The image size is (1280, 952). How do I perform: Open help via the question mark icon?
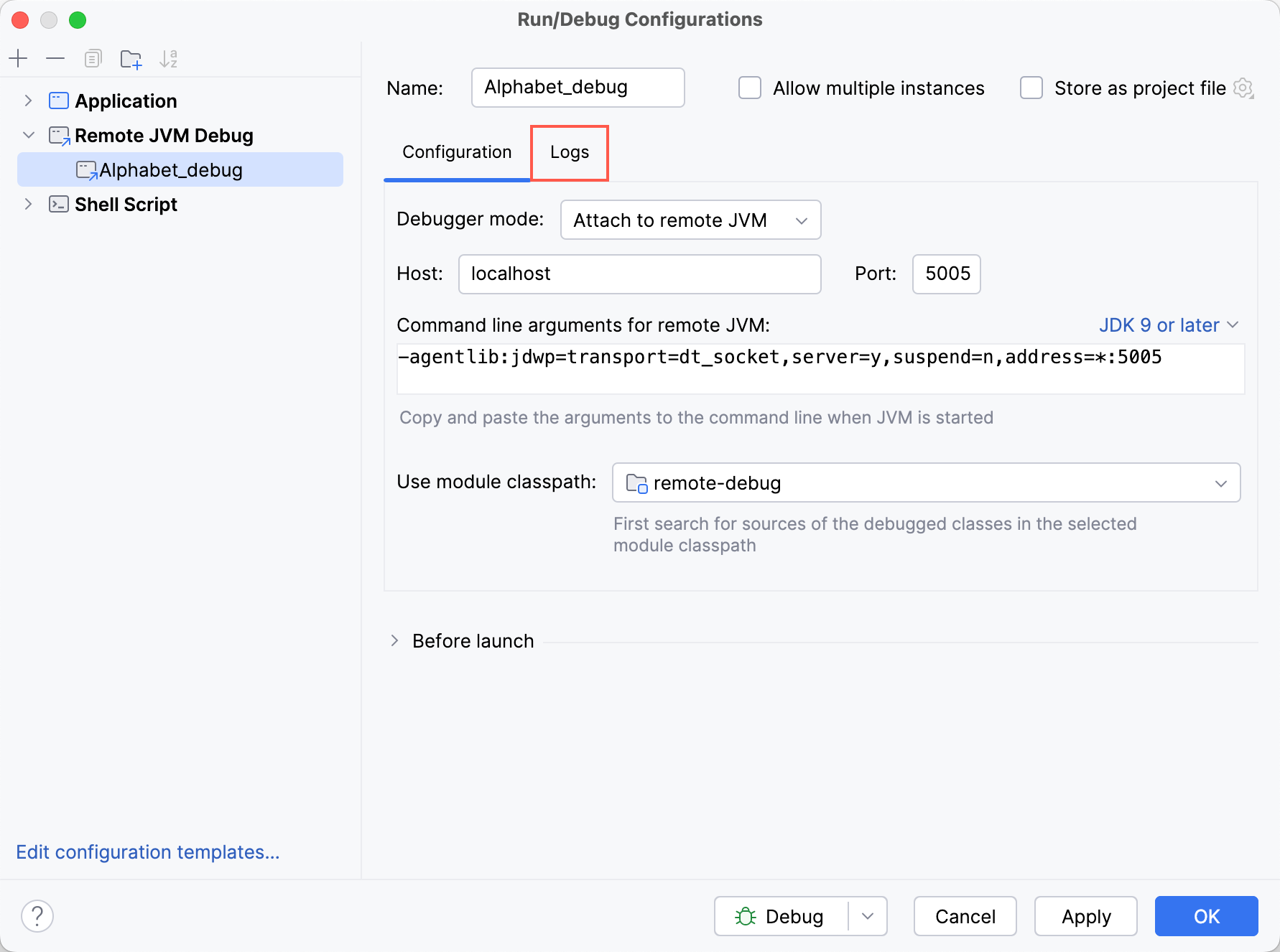[x=38, y=916]
